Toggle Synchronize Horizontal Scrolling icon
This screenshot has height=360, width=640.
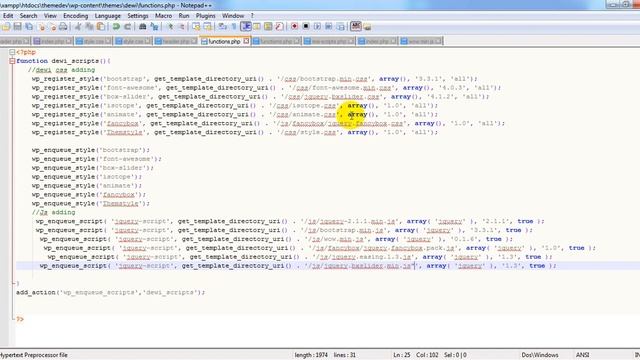click(208, 27)
